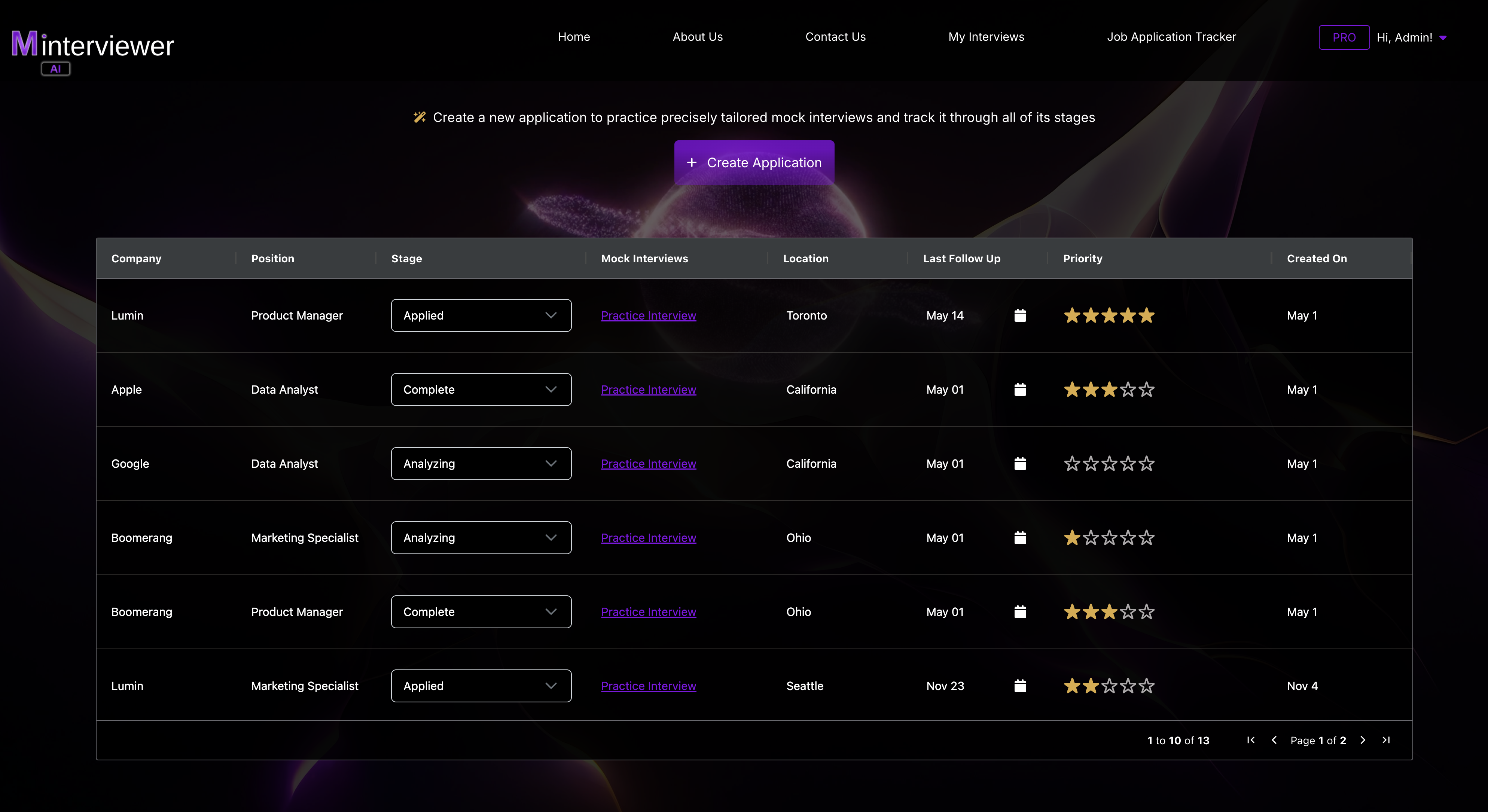
Task: Jump to the first page
Action: point(1251,740)
